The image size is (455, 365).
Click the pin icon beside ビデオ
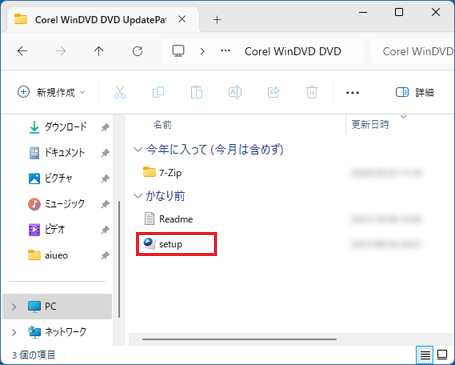(x=105, y=229)
